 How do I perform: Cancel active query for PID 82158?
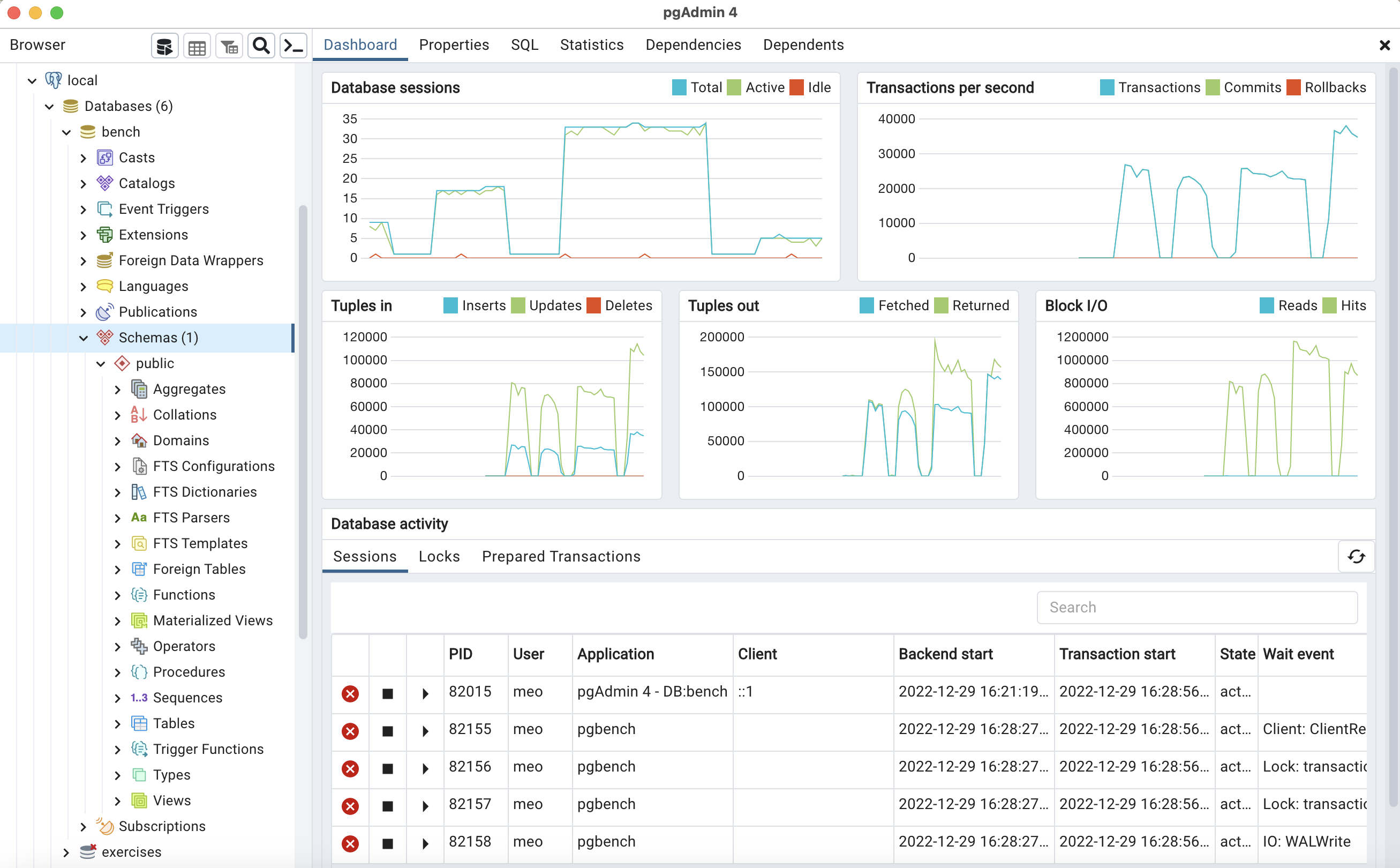pyautogui.click(x=388, y=843)
